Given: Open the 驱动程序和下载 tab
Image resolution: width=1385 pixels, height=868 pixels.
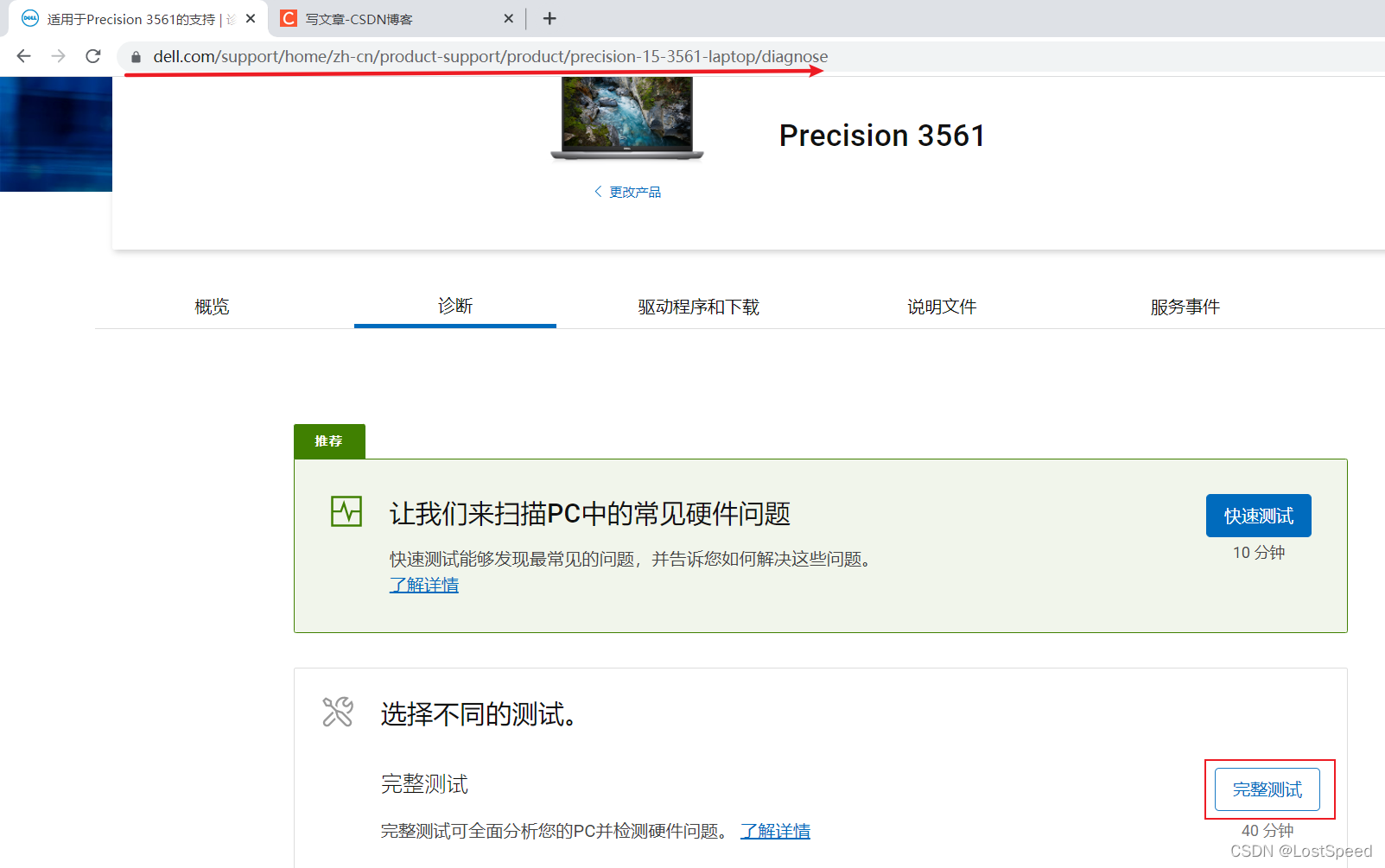Looking at the screenshot, I should (x=698, y=307).
